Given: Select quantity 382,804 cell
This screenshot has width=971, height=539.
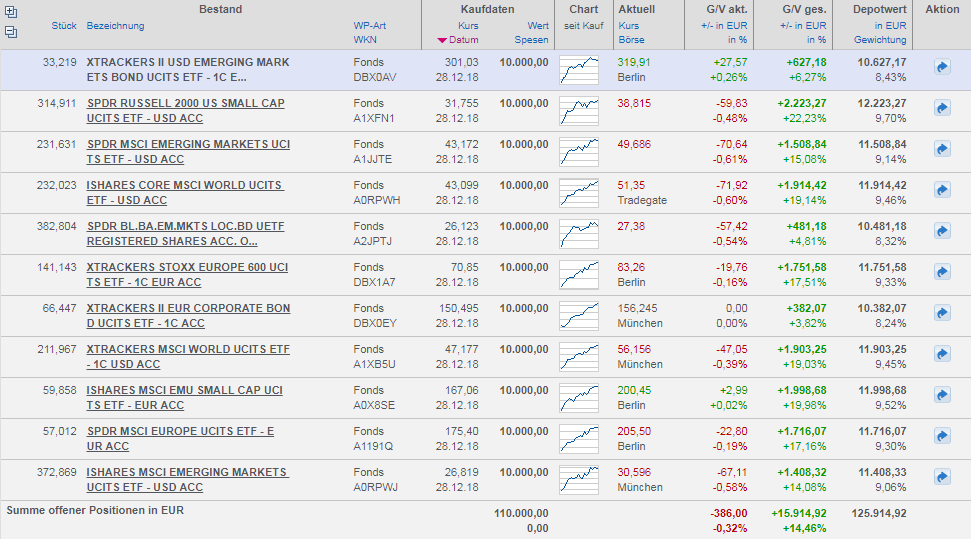Looking at the screenshot, I should click(56, 226).
